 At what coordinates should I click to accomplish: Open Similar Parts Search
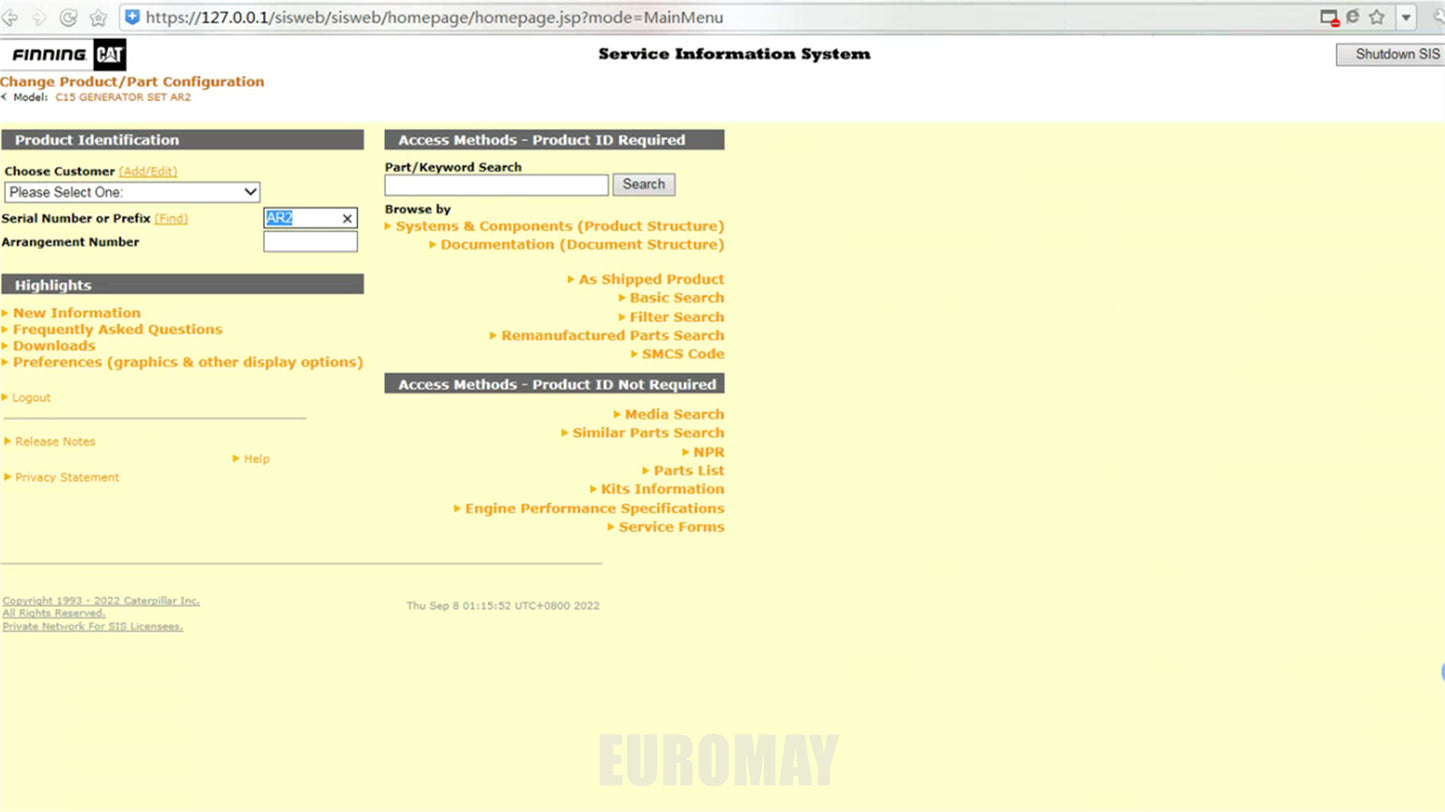click(x=648, y=433)
